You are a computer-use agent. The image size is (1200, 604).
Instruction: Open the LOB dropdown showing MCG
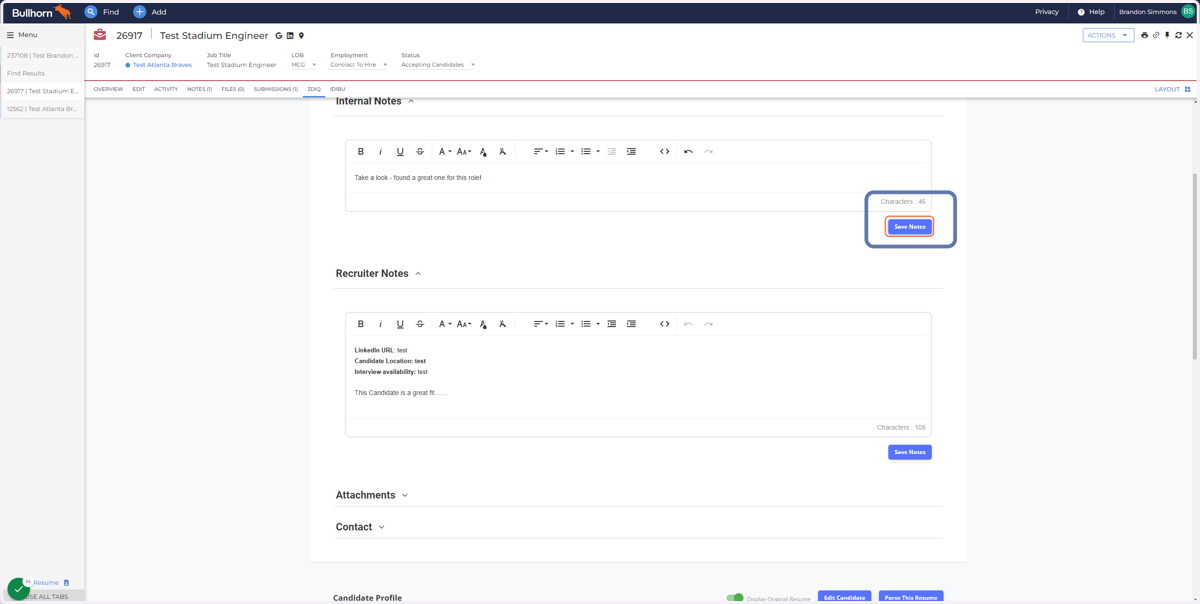tap(304, 65)
